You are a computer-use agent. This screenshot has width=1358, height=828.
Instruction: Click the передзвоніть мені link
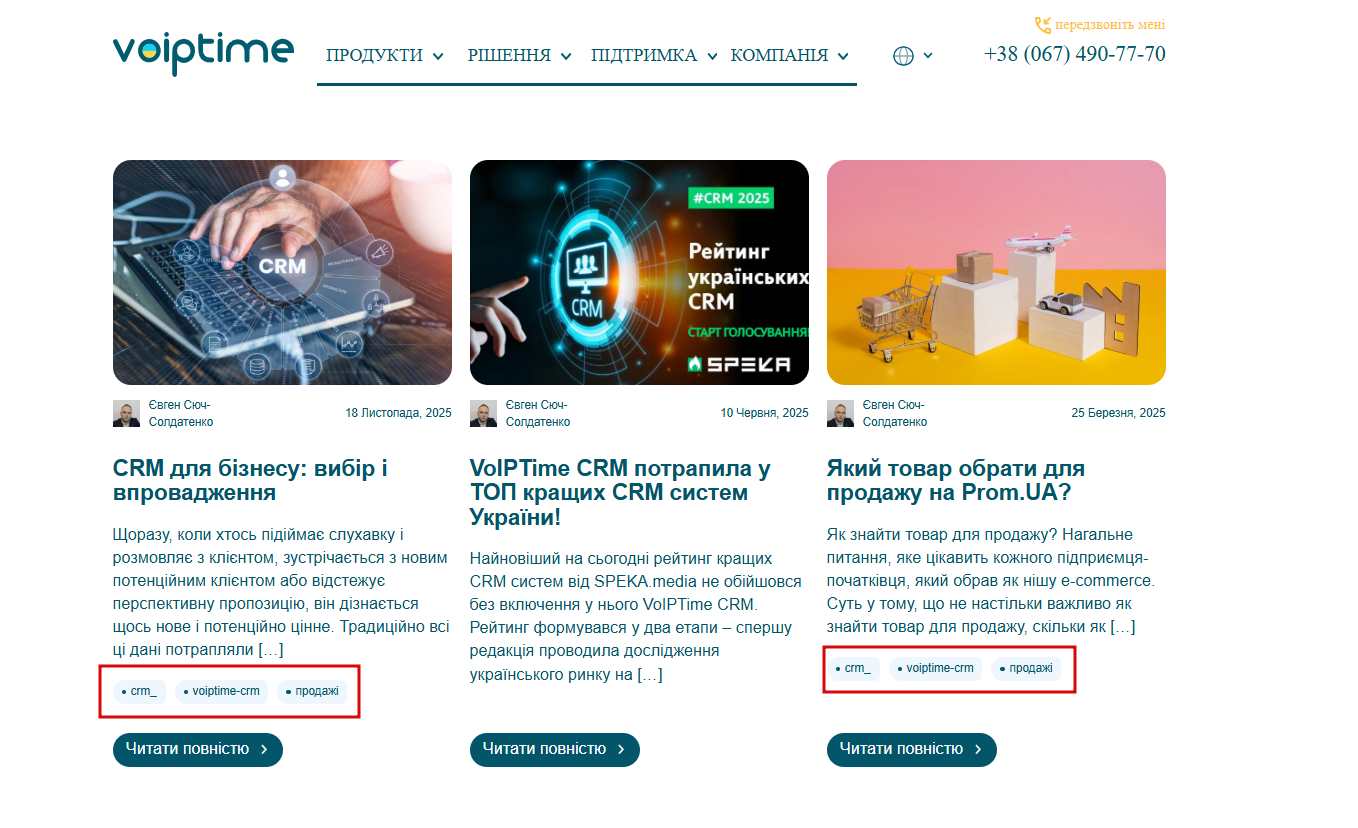point(1110,25)
